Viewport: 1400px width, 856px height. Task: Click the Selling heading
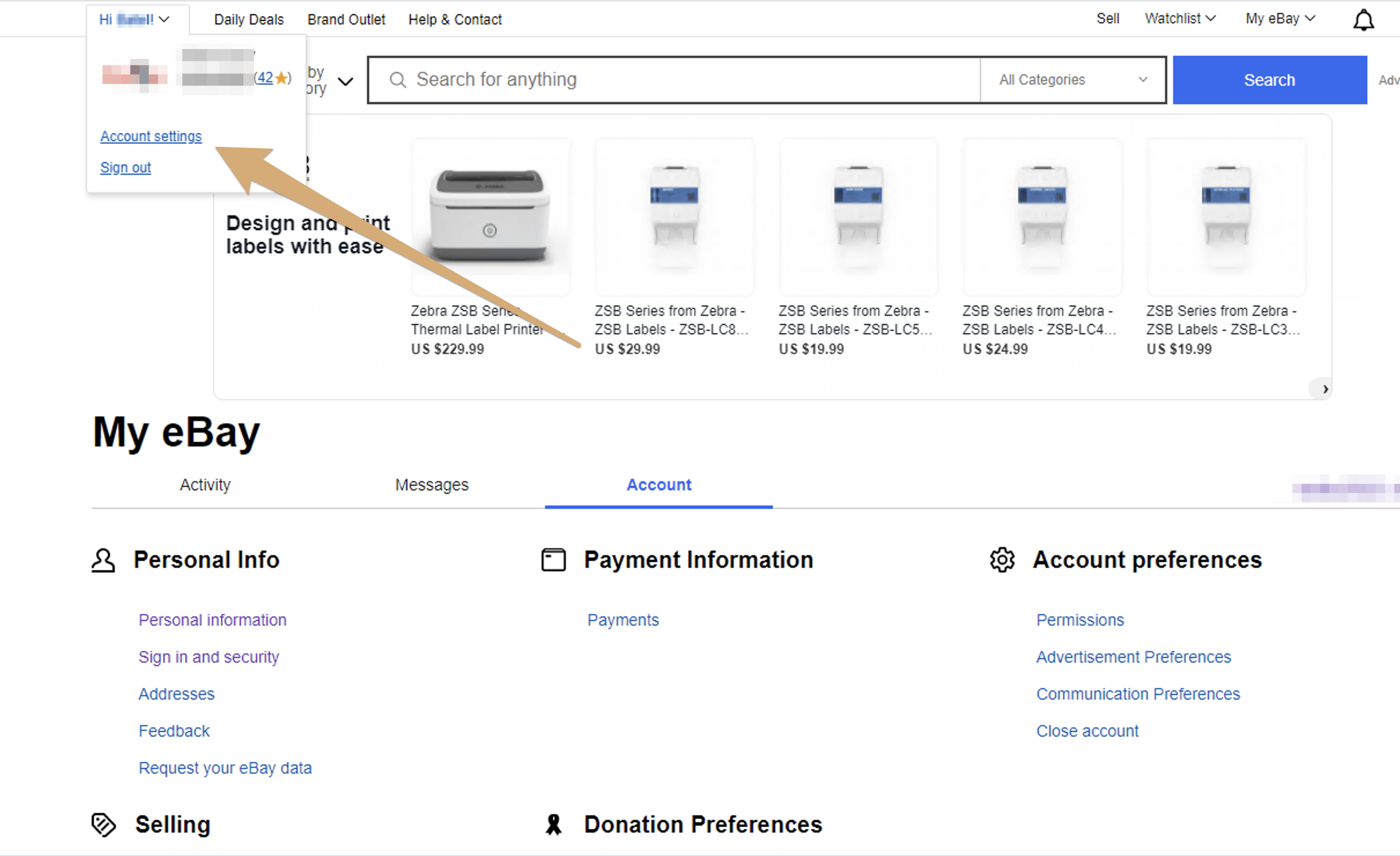tap(172, 825)
